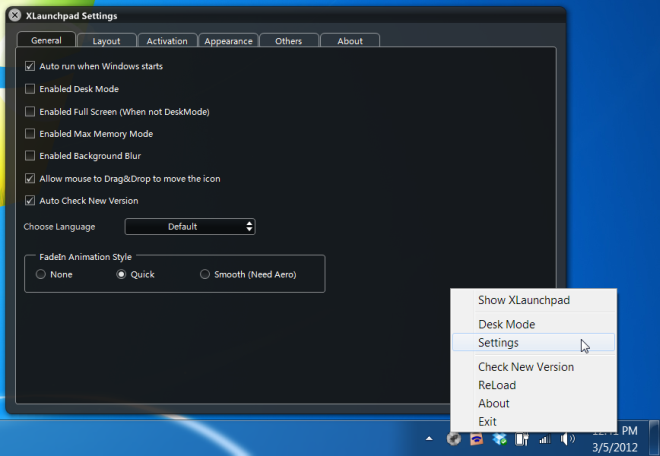Image resolution: width=660 pixels, height=456 pixels.
Task: Click the XLaunchpad rocket tray icon
Action: click(454, 439)
